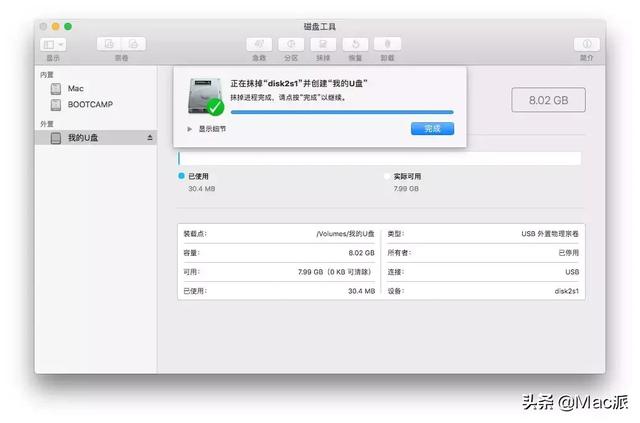Image resolution: width=640 pixels, height=423 pixels.
Task: Click the Info (简介) toolbar icon
Action: pyautogui.click(x=587, y=44)
